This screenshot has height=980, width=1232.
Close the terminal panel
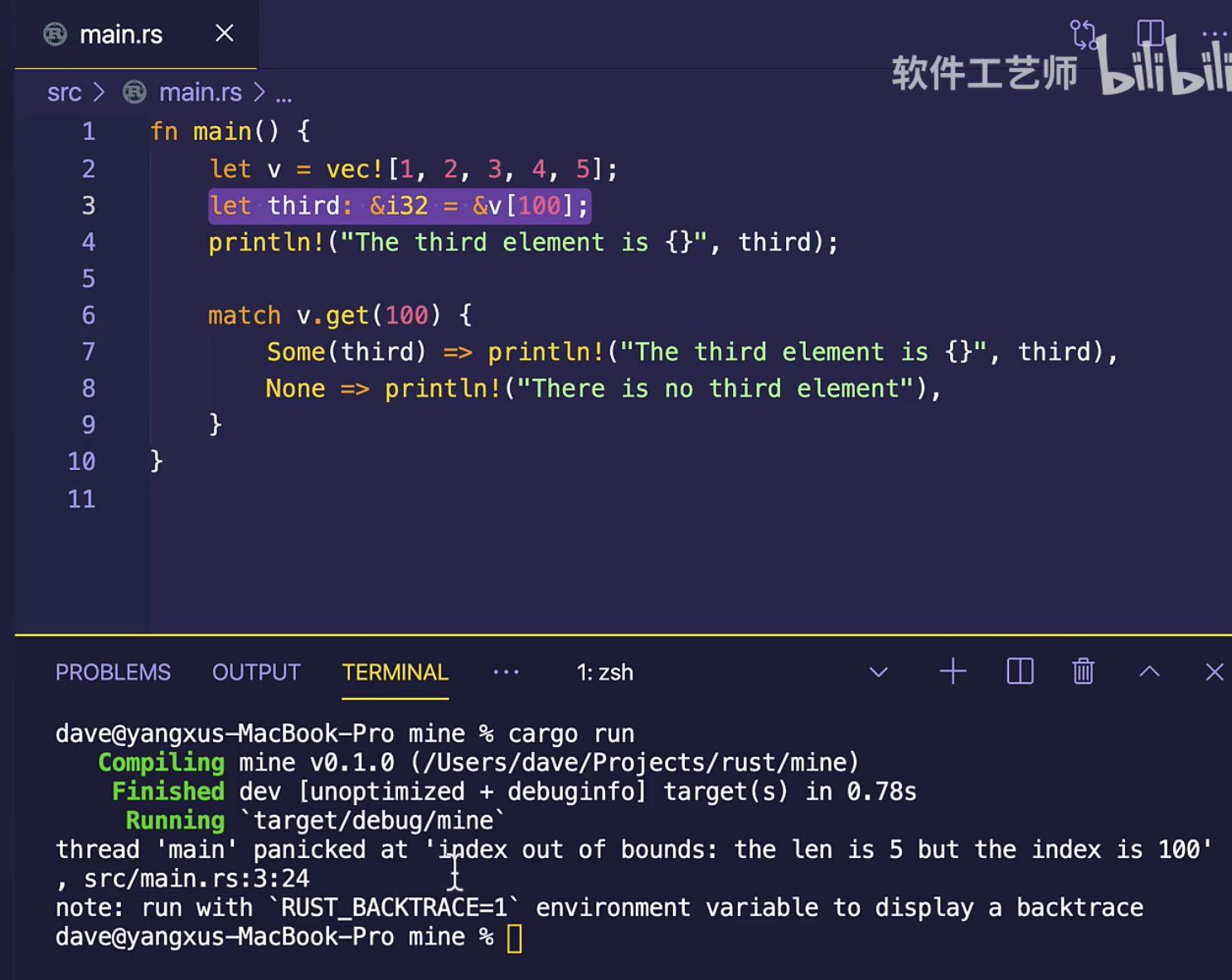[x=1214, y=672]
